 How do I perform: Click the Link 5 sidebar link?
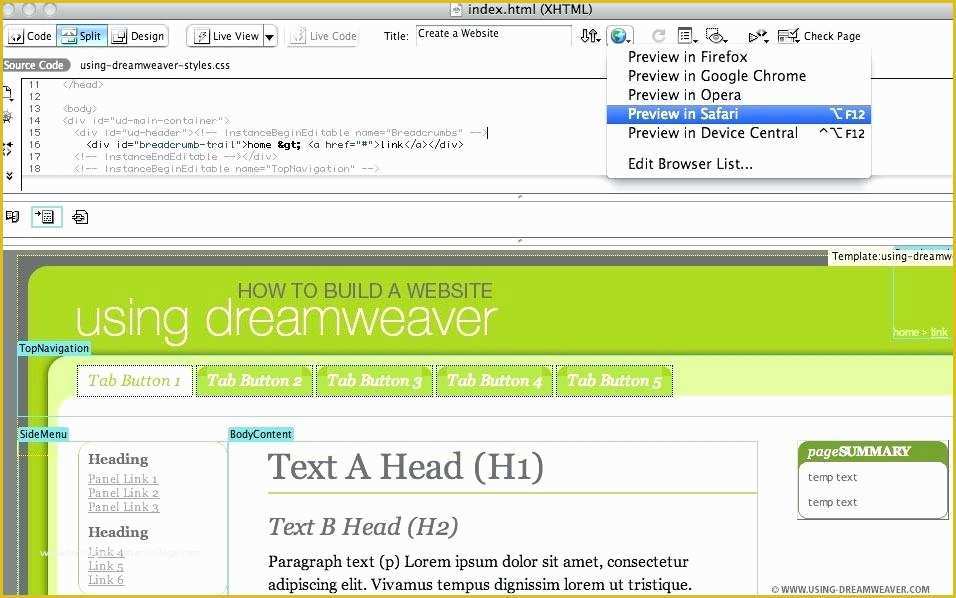coord(105,566)
